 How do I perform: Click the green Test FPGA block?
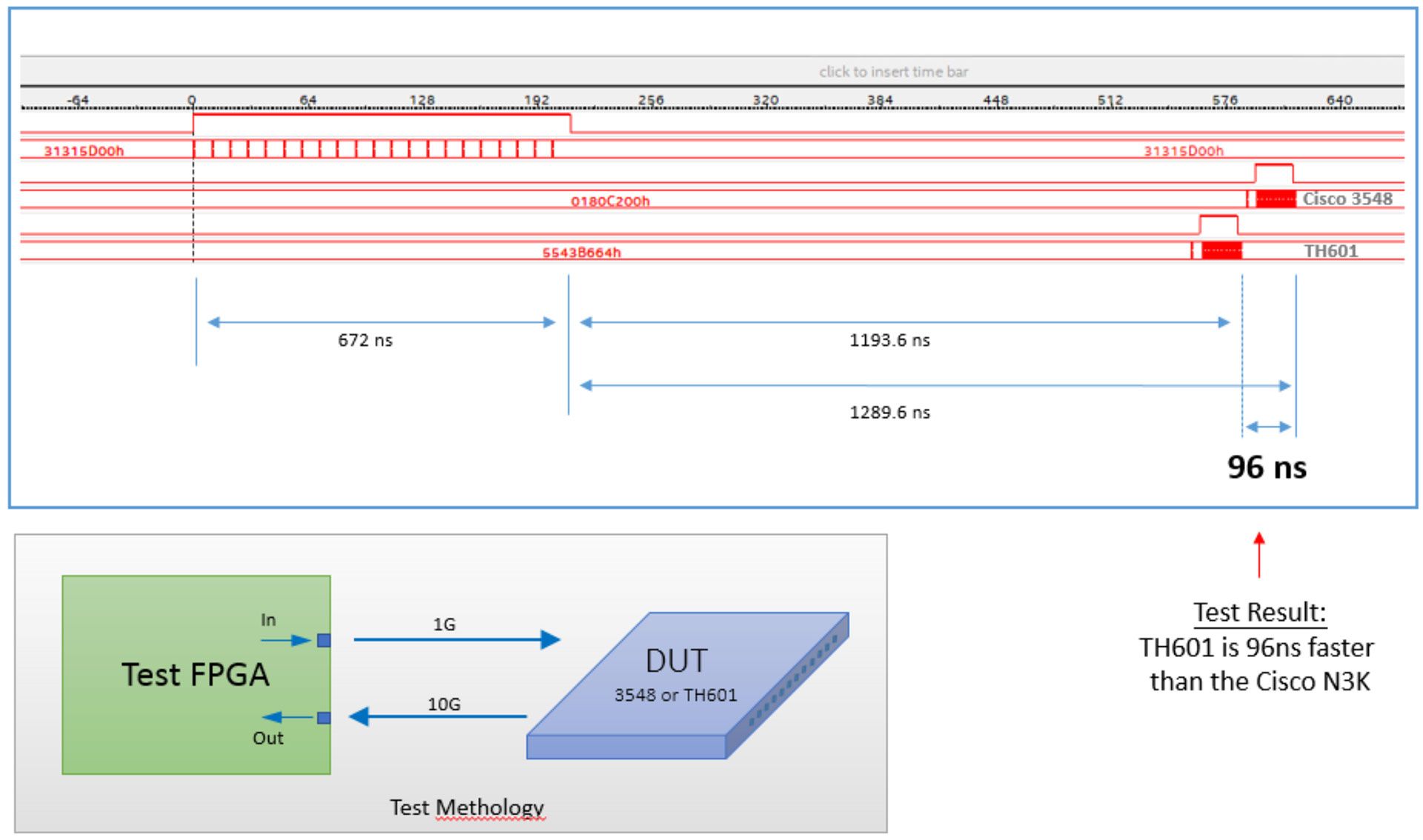196,674
